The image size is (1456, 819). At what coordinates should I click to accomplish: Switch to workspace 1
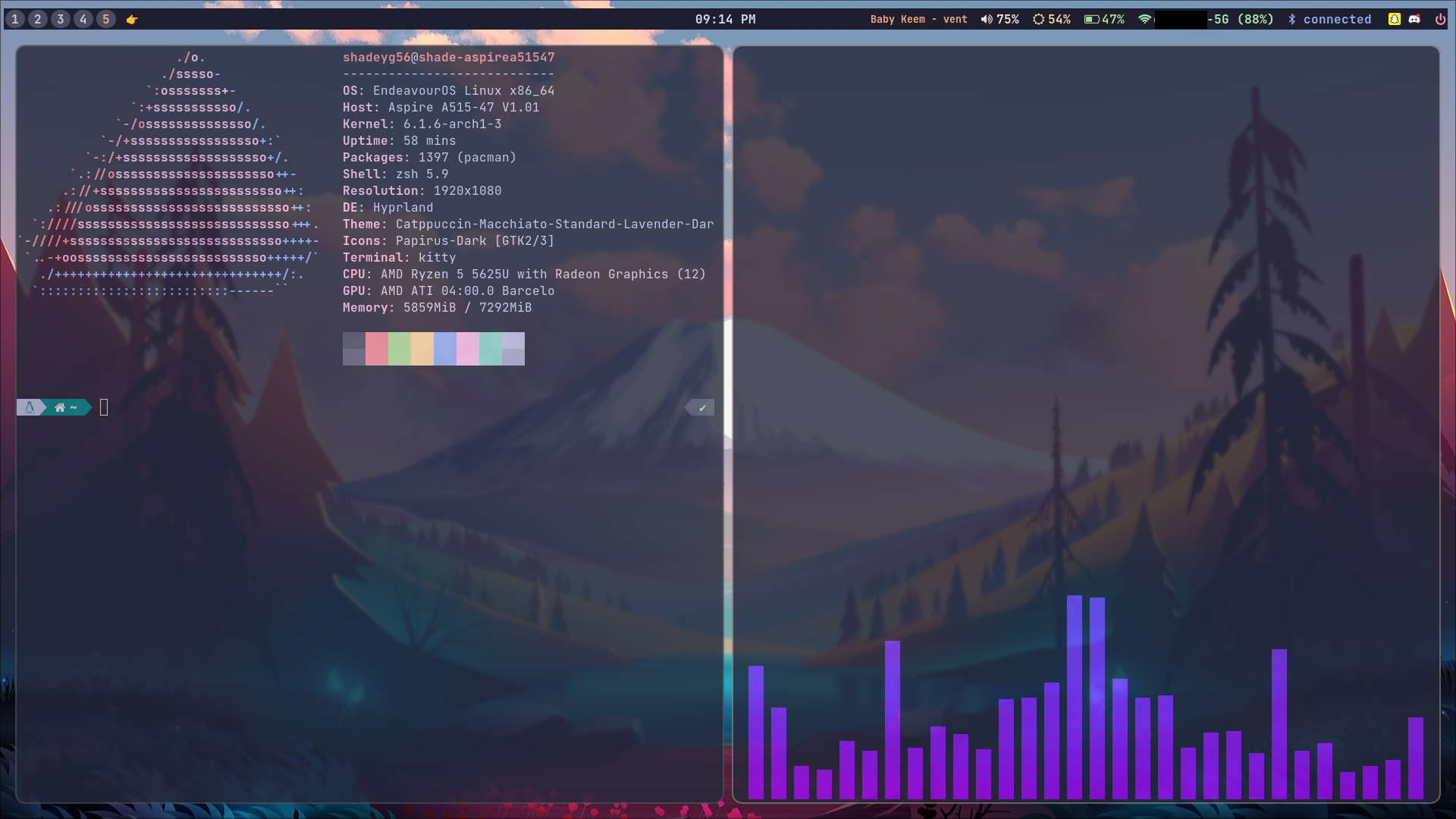(15, 19)
